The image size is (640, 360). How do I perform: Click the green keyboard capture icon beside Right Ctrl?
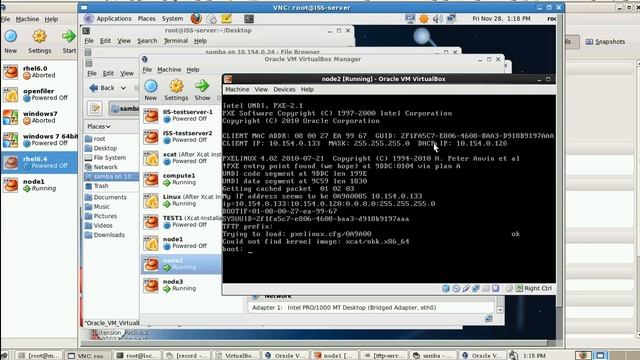tap(519, 289)
